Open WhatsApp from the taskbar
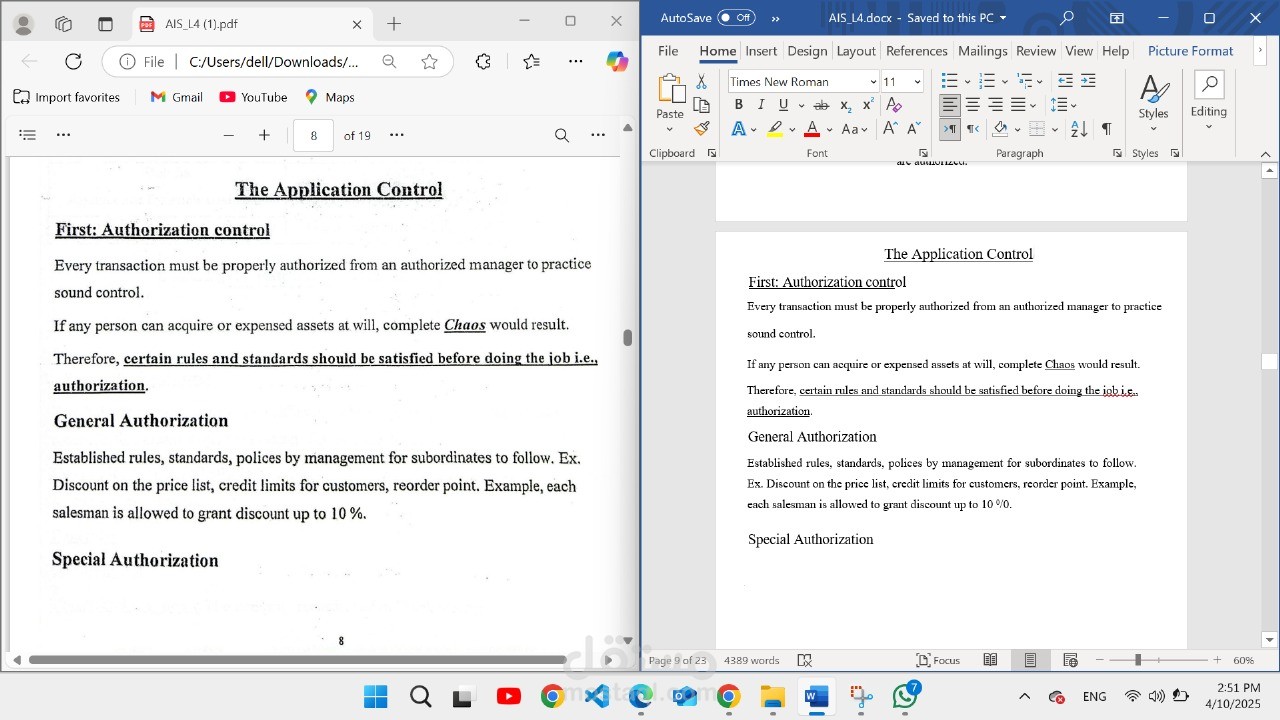 pyautogui.click(x=906, y=696)
